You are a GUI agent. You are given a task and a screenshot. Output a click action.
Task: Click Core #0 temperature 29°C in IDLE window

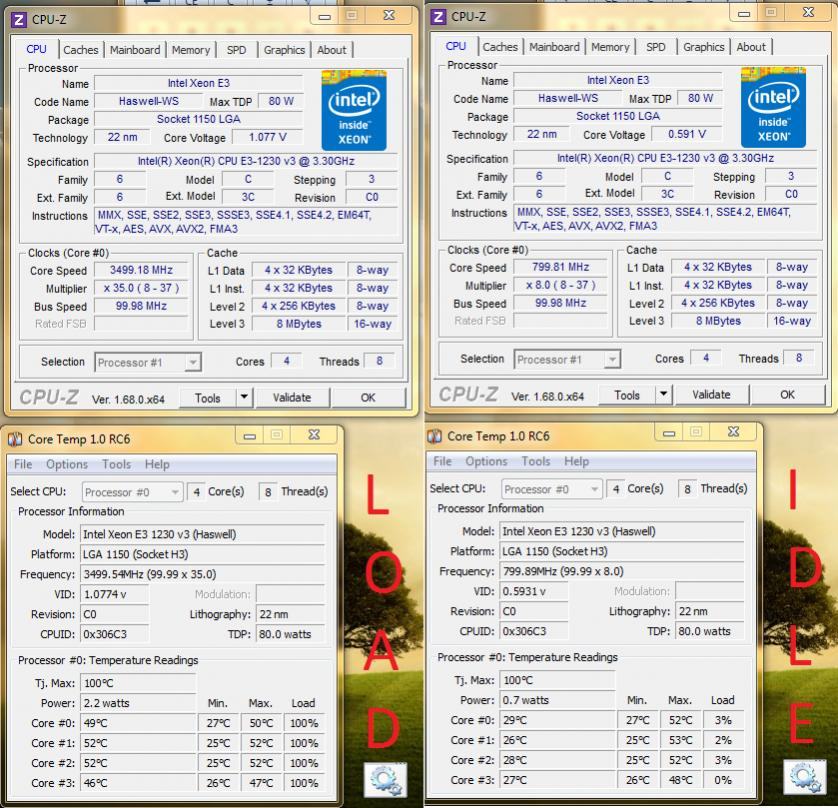point(557,720)
